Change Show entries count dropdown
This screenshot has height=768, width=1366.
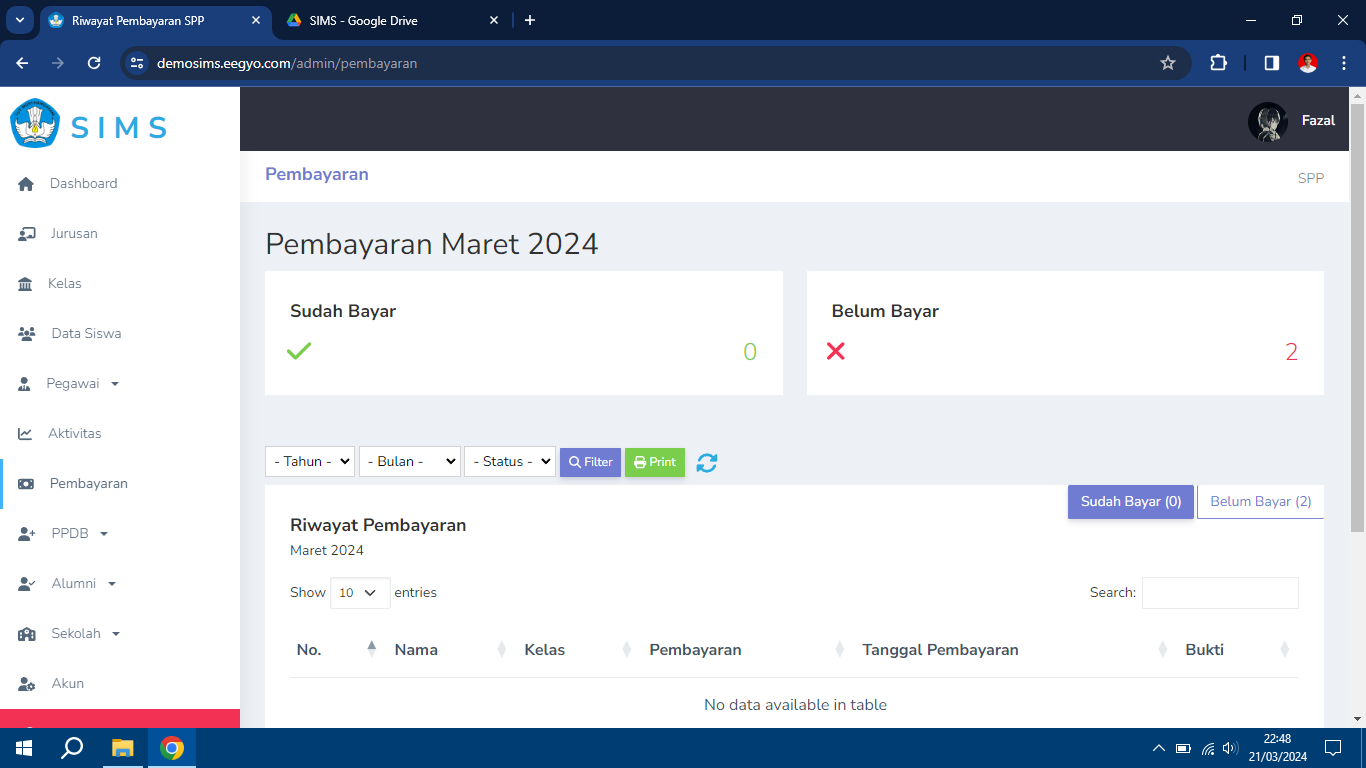[360, 593]
